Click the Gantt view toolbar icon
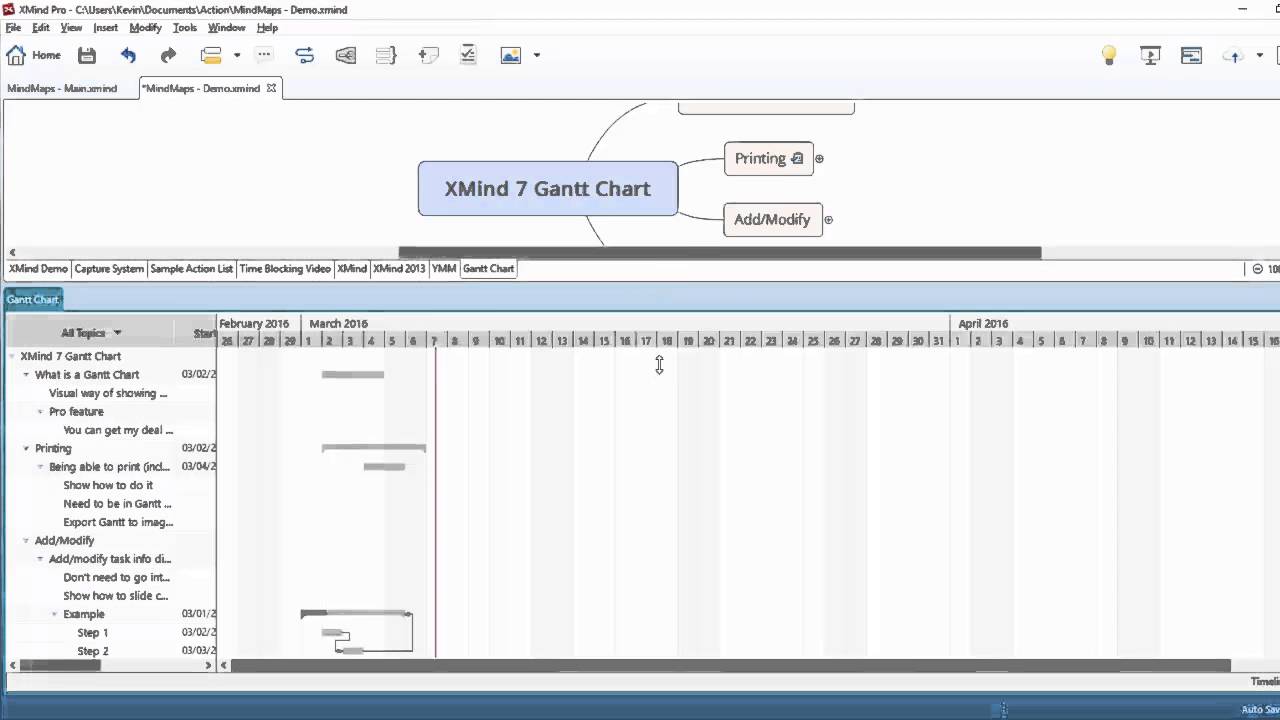 pos(1191,55)
